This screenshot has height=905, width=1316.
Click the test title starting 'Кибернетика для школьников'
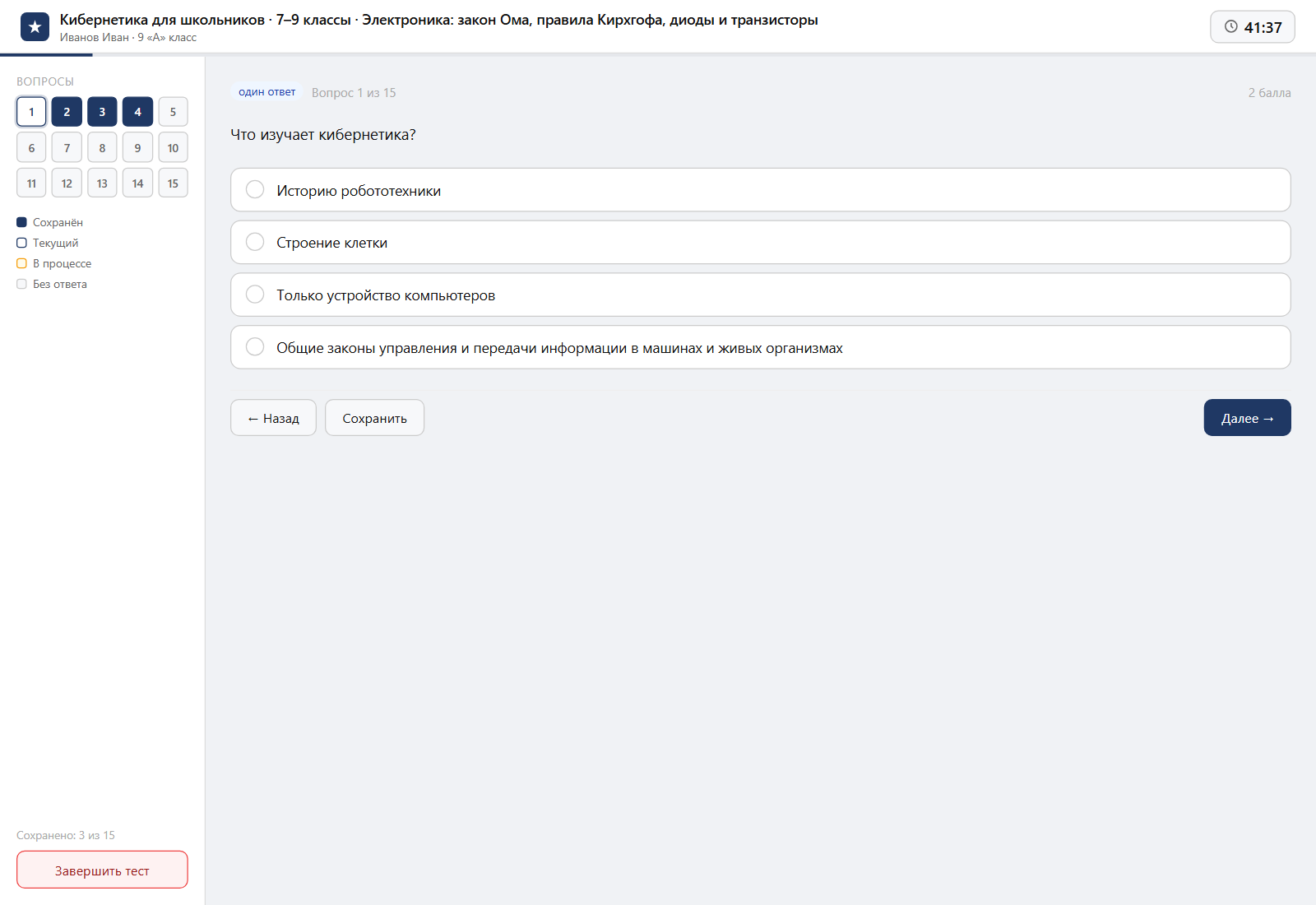coord(439,20)
